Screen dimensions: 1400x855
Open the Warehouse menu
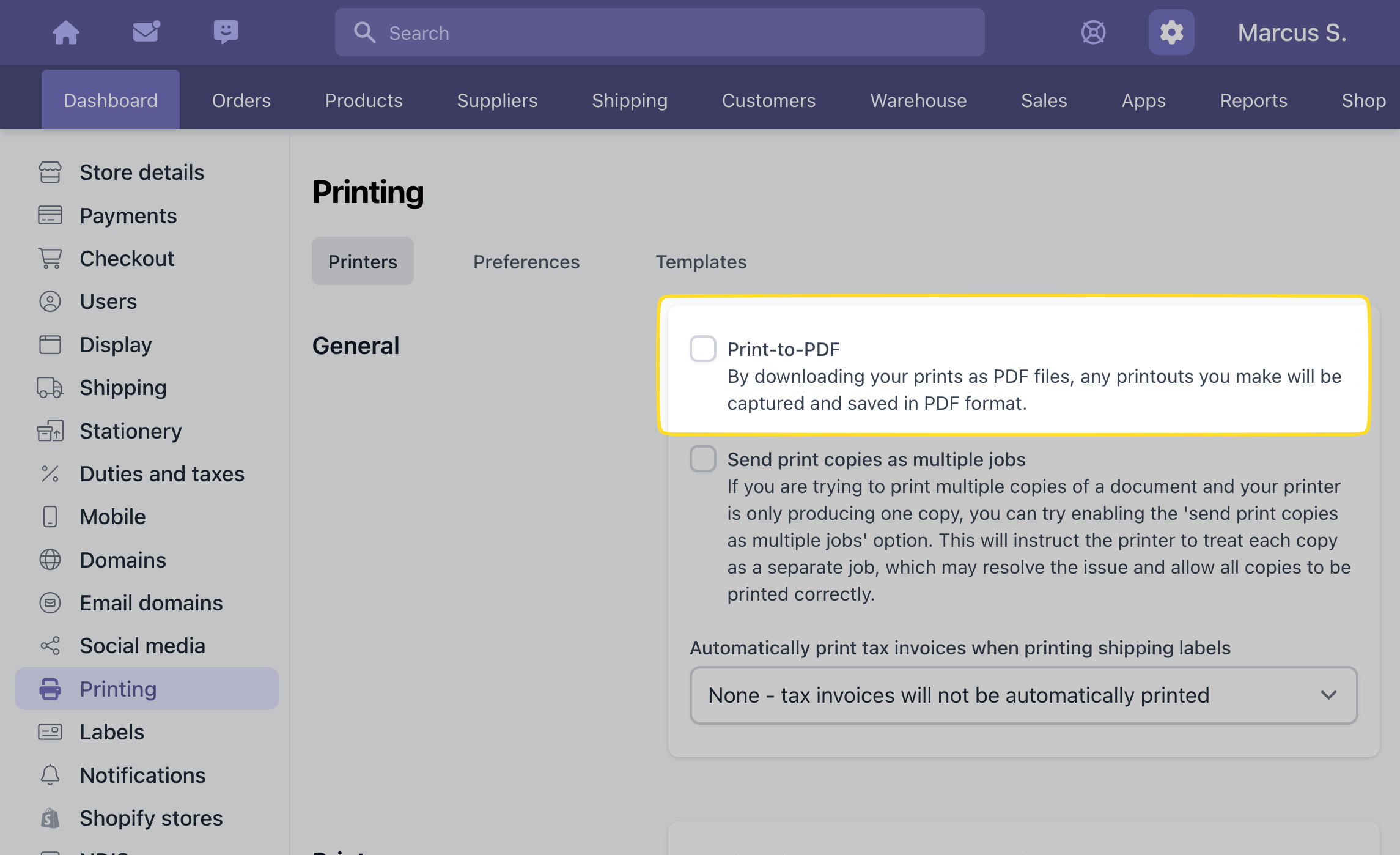pyautogui.click(x=918, y=100)
